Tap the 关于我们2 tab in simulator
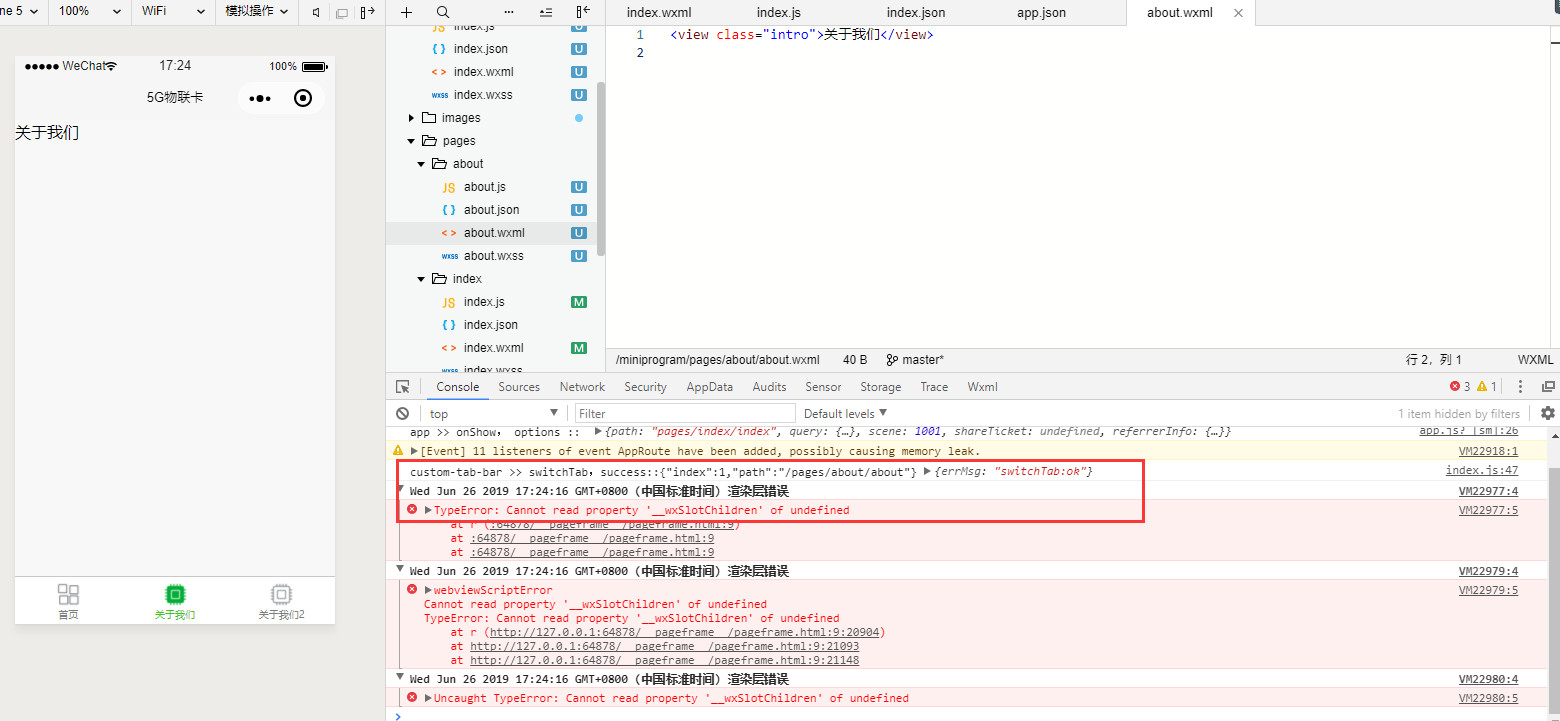 [281, 601]
